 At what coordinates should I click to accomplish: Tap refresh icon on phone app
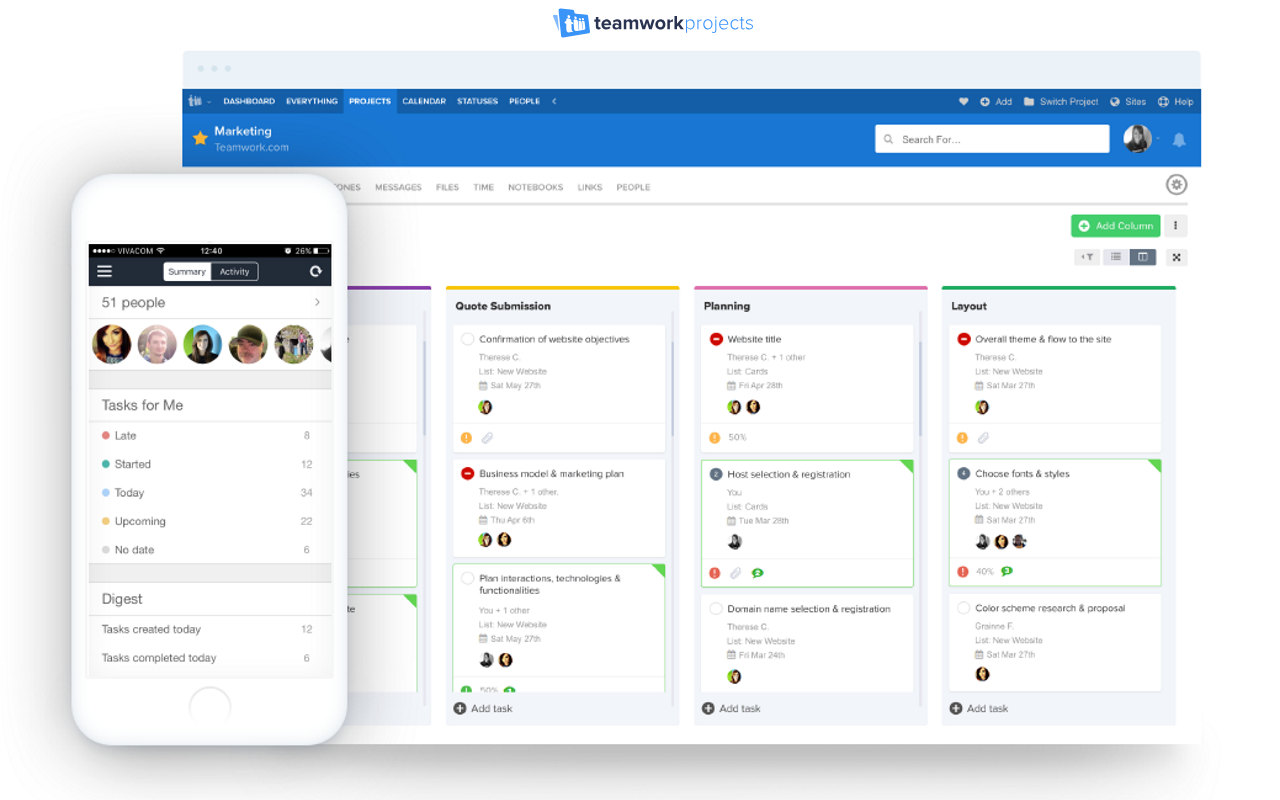(x=316, y=271)
